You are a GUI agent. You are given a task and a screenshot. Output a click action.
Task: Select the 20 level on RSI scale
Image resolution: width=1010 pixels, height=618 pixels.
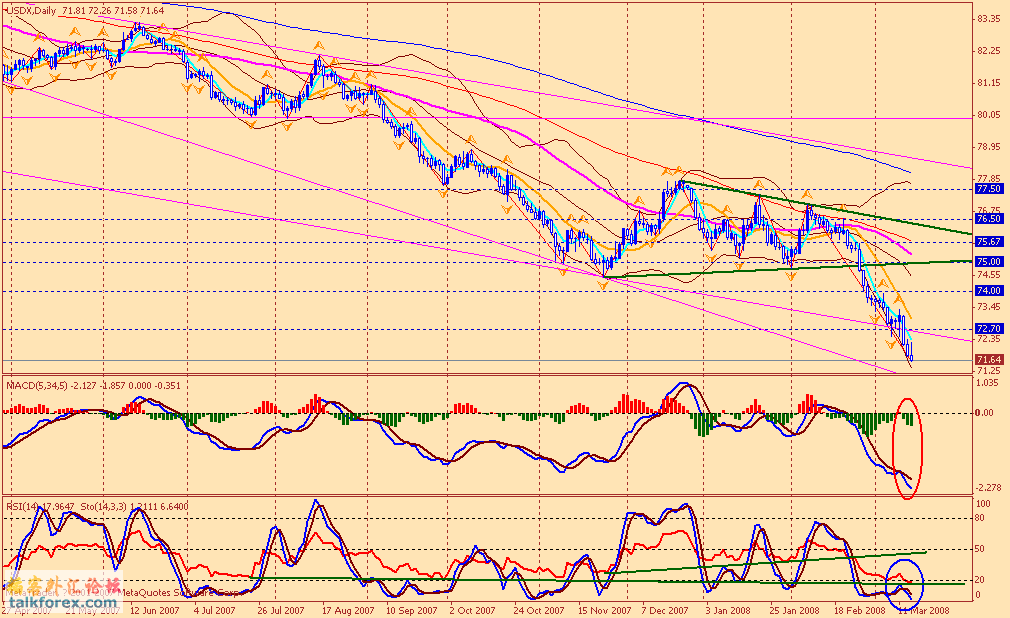click(x=980, y=580)
